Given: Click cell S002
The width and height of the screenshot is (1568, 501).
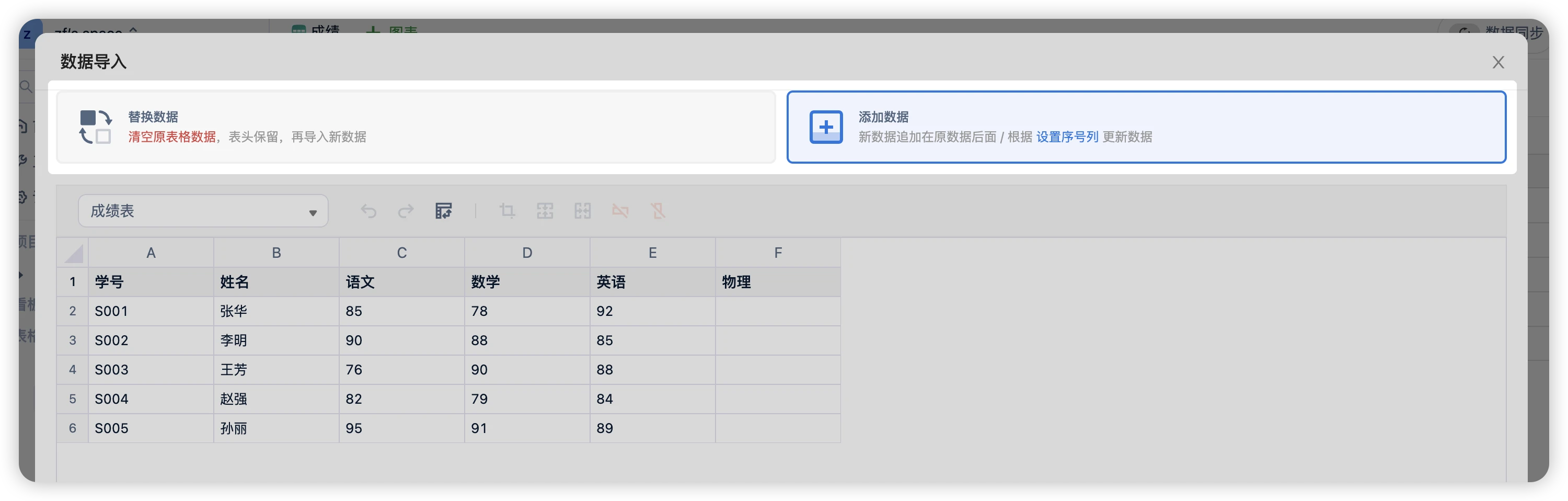Looking at the screenshot, I should point(151,340).
